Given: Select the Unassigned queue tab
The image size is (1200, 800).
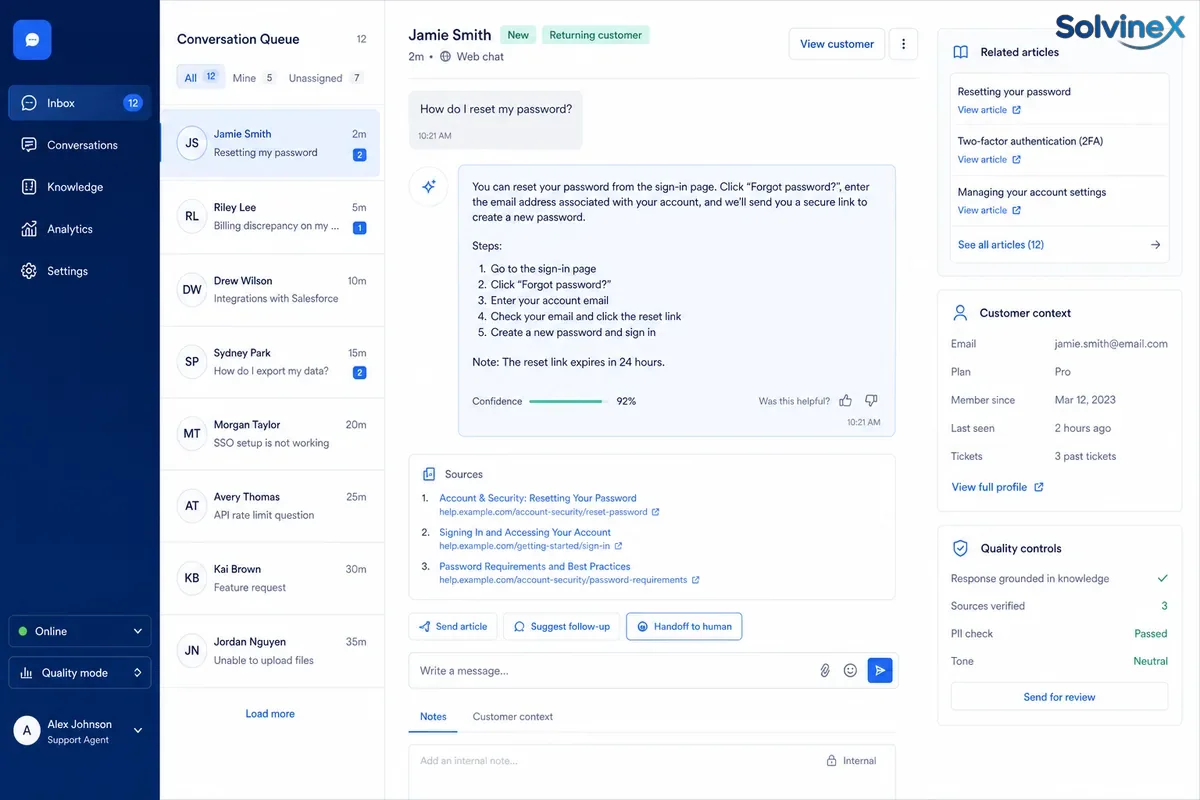Looking at the screenshot, I should [326, 78].
